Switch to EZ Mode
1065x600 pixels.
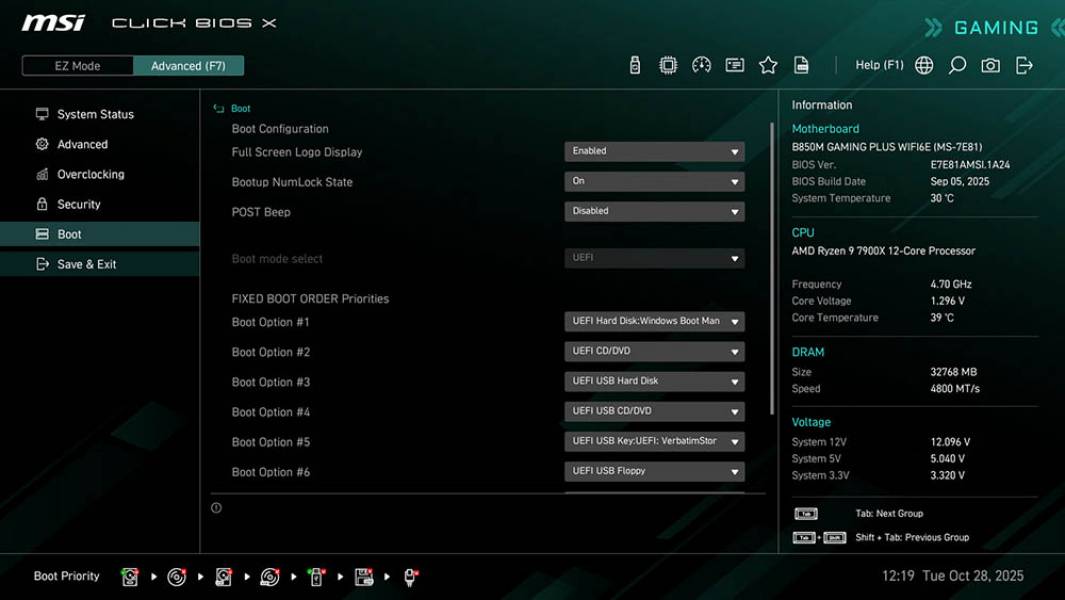pos(75,65)
